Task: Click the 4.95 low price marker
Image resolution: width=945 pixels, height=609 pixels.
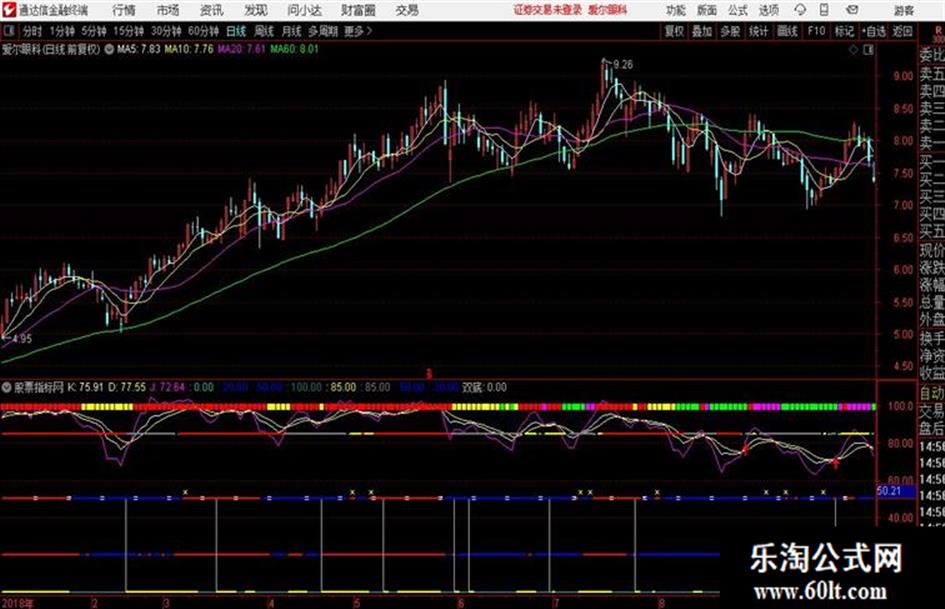Action: 22,339
